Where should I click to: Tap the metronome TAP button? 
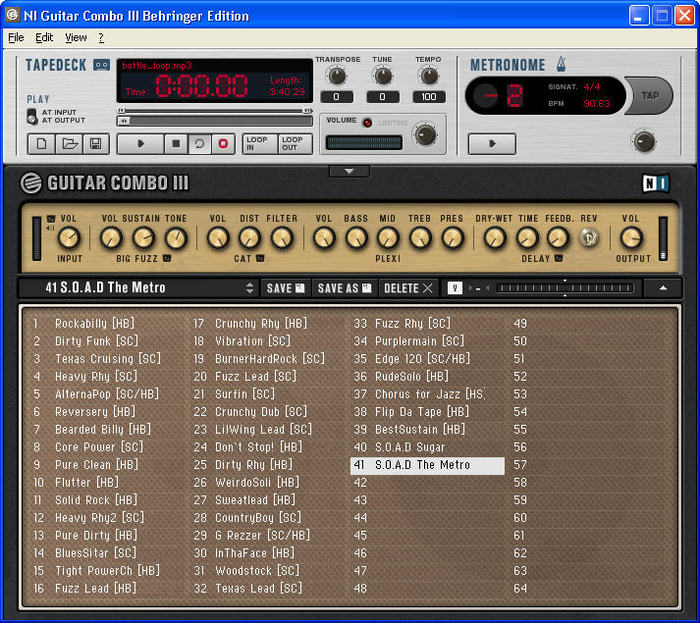650,96
